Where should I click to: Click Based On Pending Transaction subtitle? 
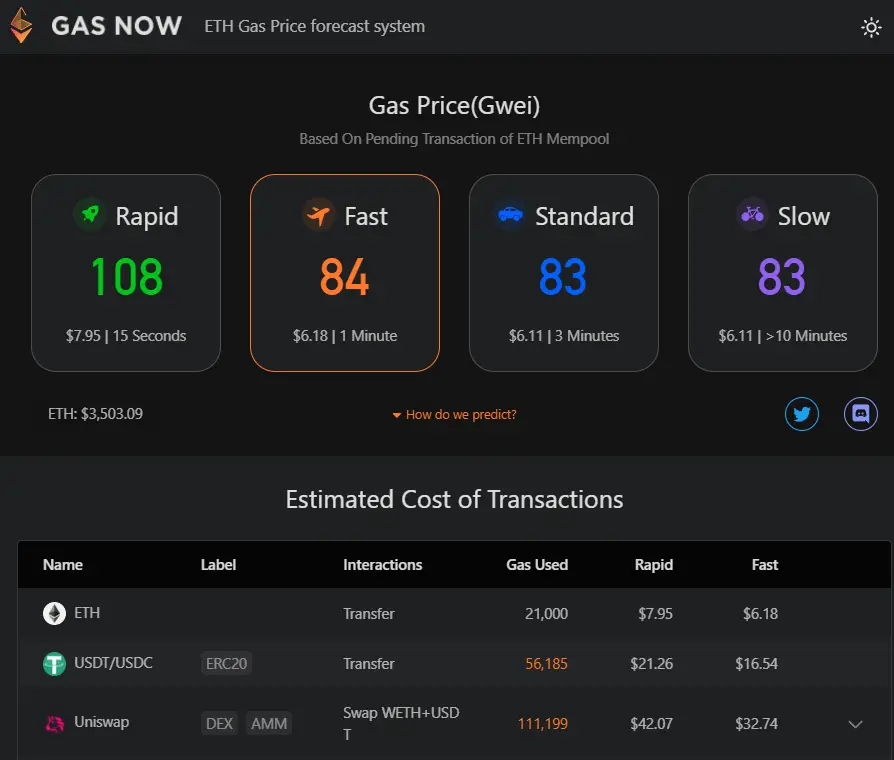(x=454, y=139)
